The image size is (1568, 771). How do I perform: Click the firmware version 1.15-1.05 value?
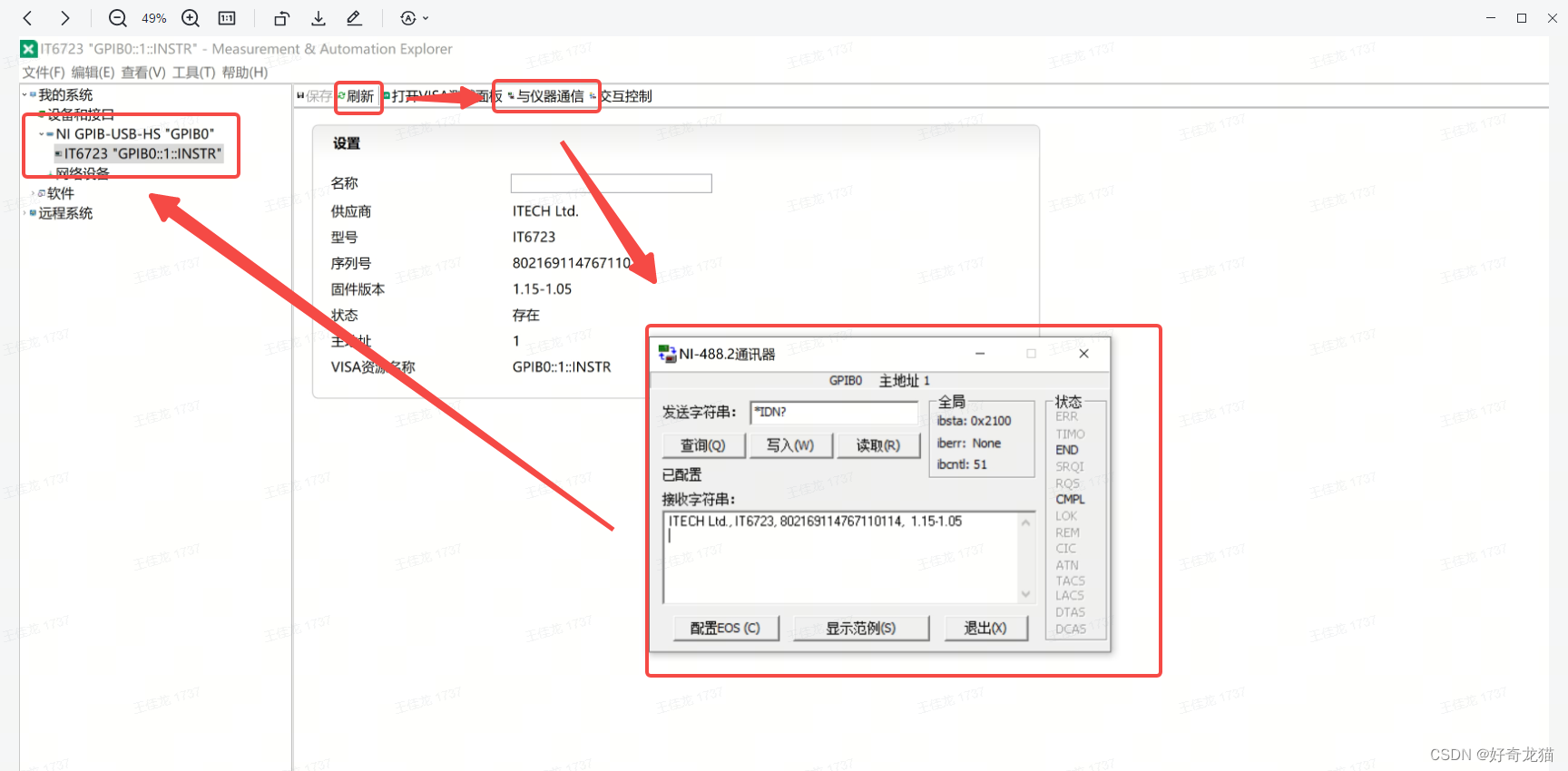coord(542,289)
